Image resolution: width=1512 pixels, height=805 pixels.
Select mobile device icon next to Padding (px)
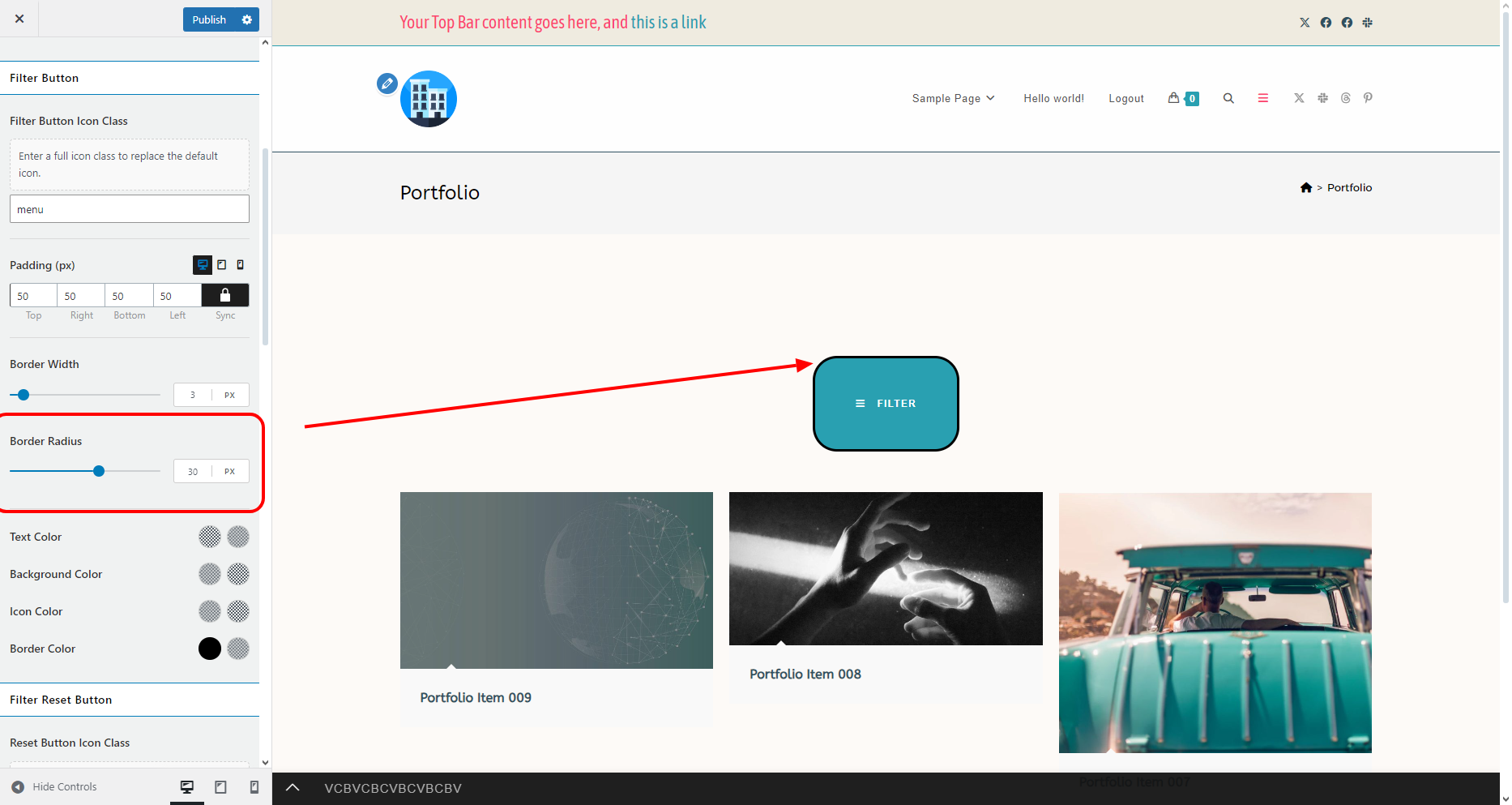240,265
